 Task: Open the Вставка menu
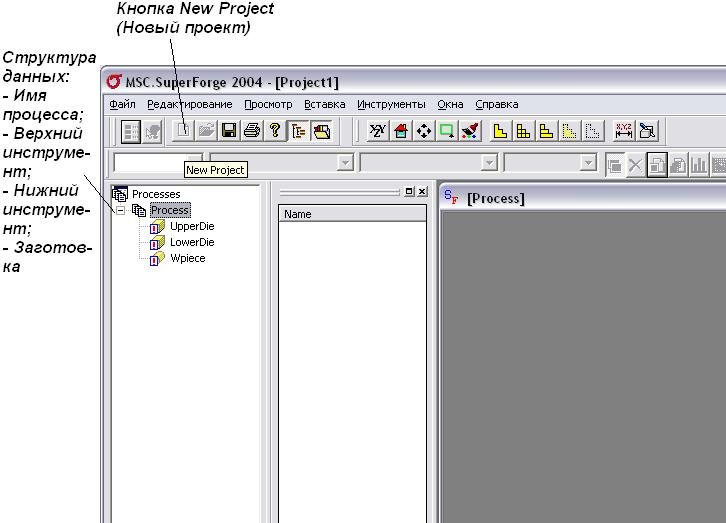[325, 105]
